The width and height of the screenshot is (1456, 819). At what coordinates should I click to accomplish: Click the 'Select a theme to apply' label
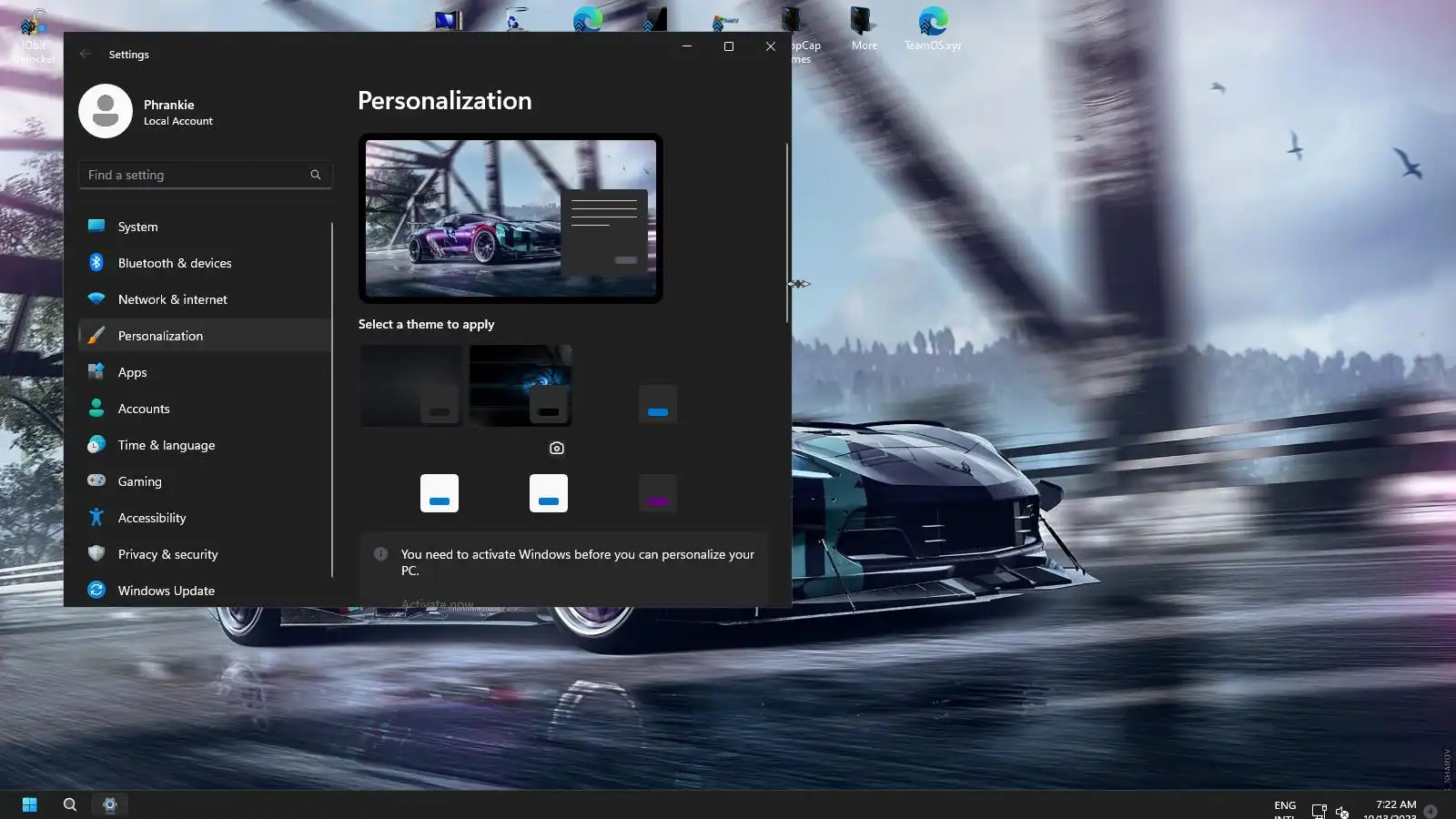(427, 324)
